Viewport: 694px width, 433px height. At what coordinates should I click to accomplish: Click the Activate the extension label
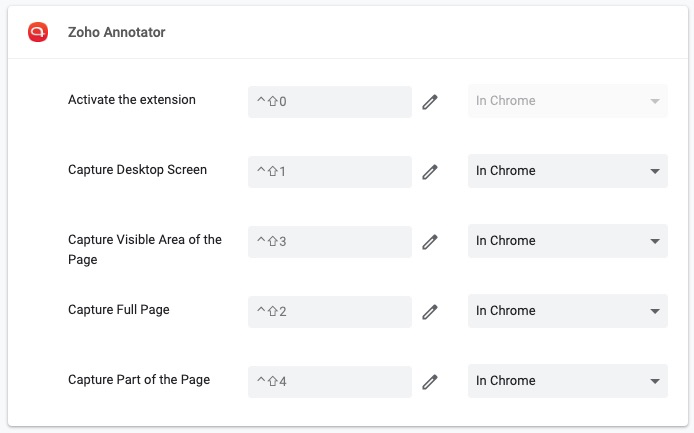click(x=131, y=100)
